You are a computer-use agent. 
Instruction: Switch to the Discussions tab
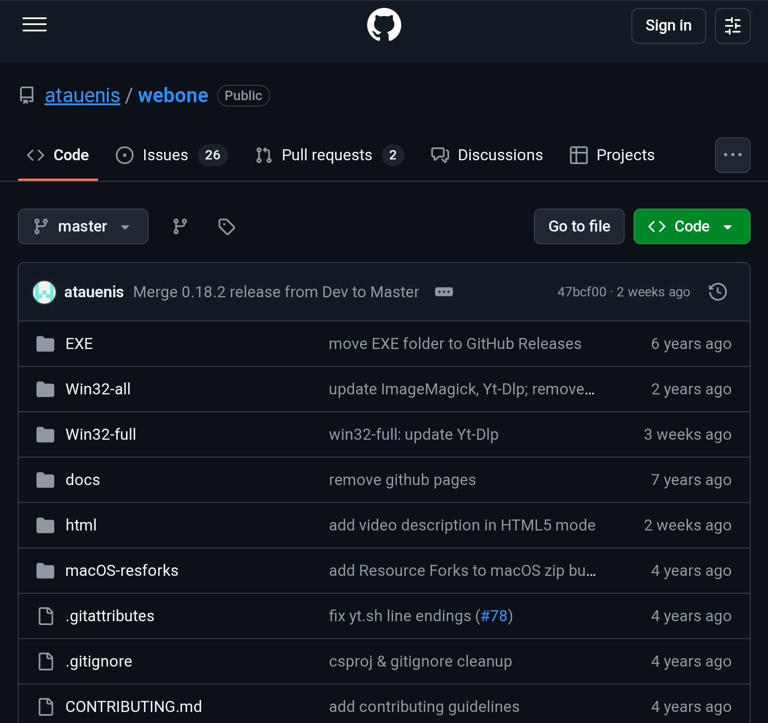(487, 155)
